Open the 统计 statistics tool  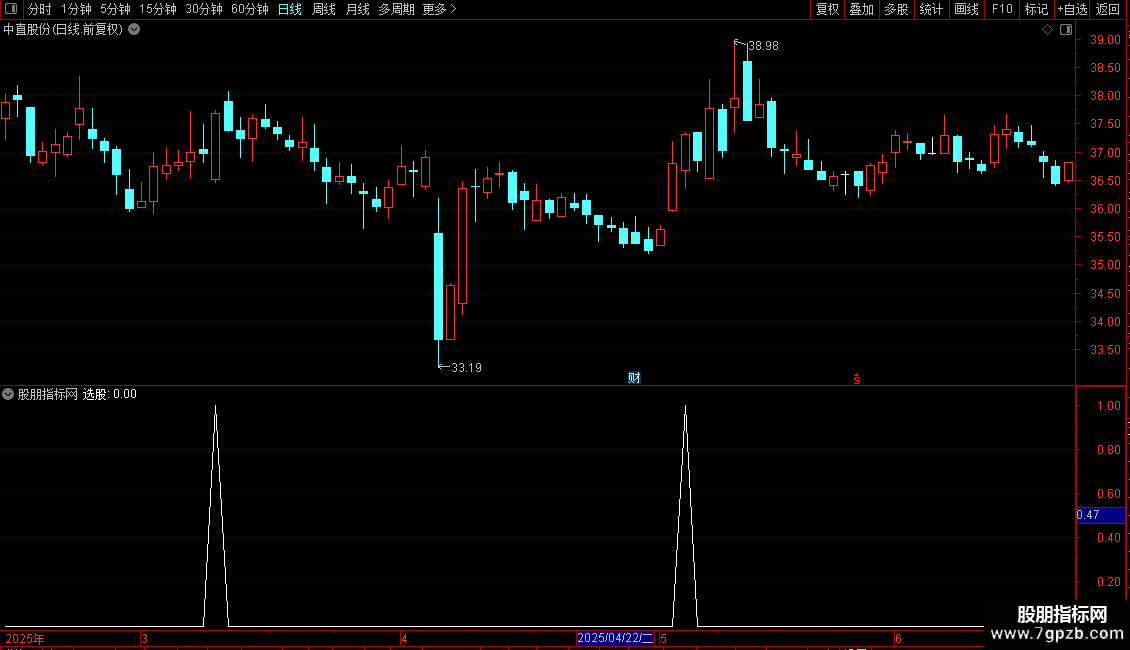click(x=931, y=9)
